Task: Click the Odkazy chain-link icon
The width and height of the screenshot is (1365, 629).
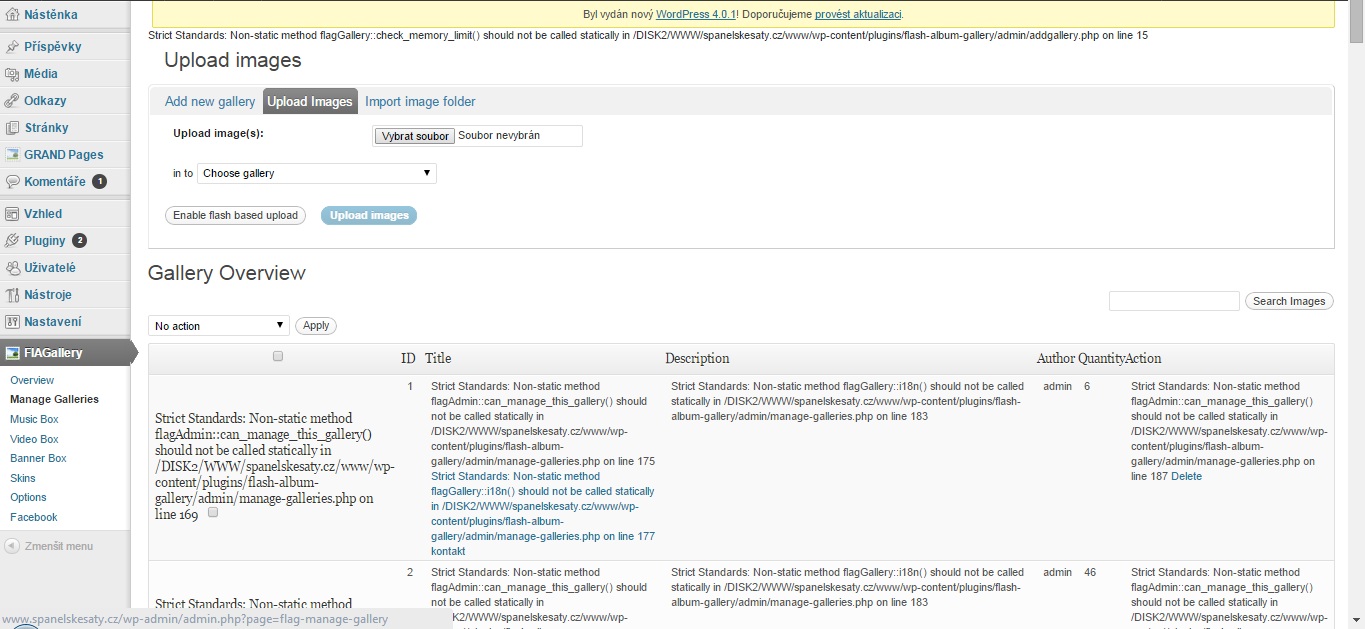Action: coord(13,101)
